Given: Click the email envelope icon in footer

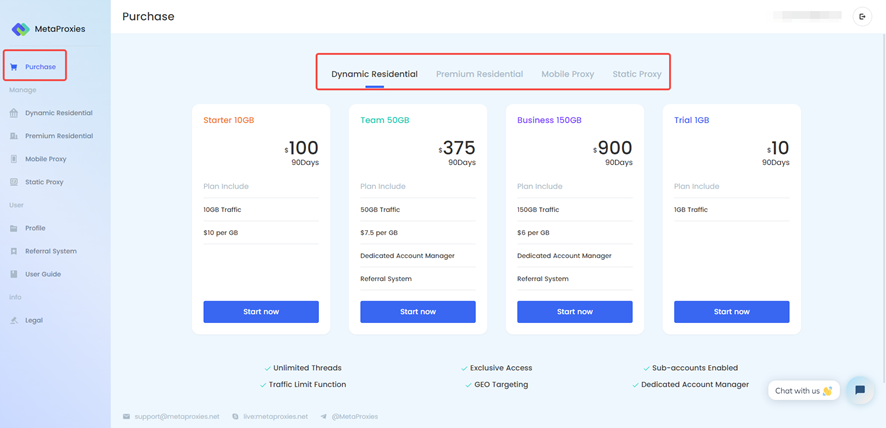Looking at the screenshot, I should pyautogui.click(x=126, y=417).
